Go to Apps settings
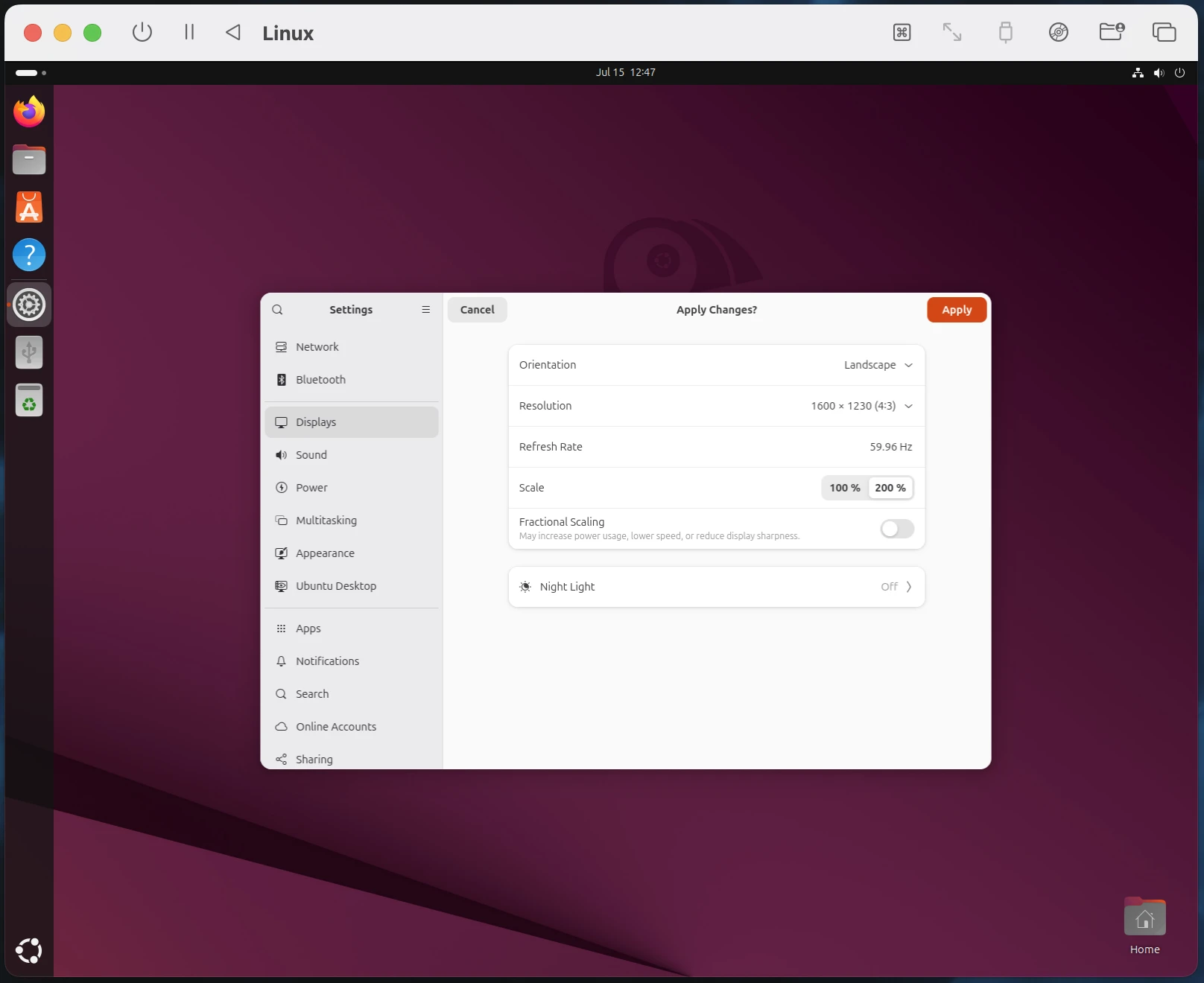The height and width of the screenshot is (983, 1204). click(352, 629)
